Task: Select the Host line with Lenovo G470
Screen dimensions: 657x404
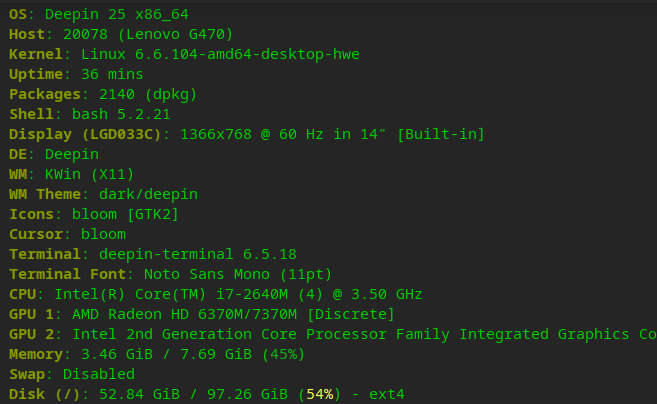Action: pos(121,34)
